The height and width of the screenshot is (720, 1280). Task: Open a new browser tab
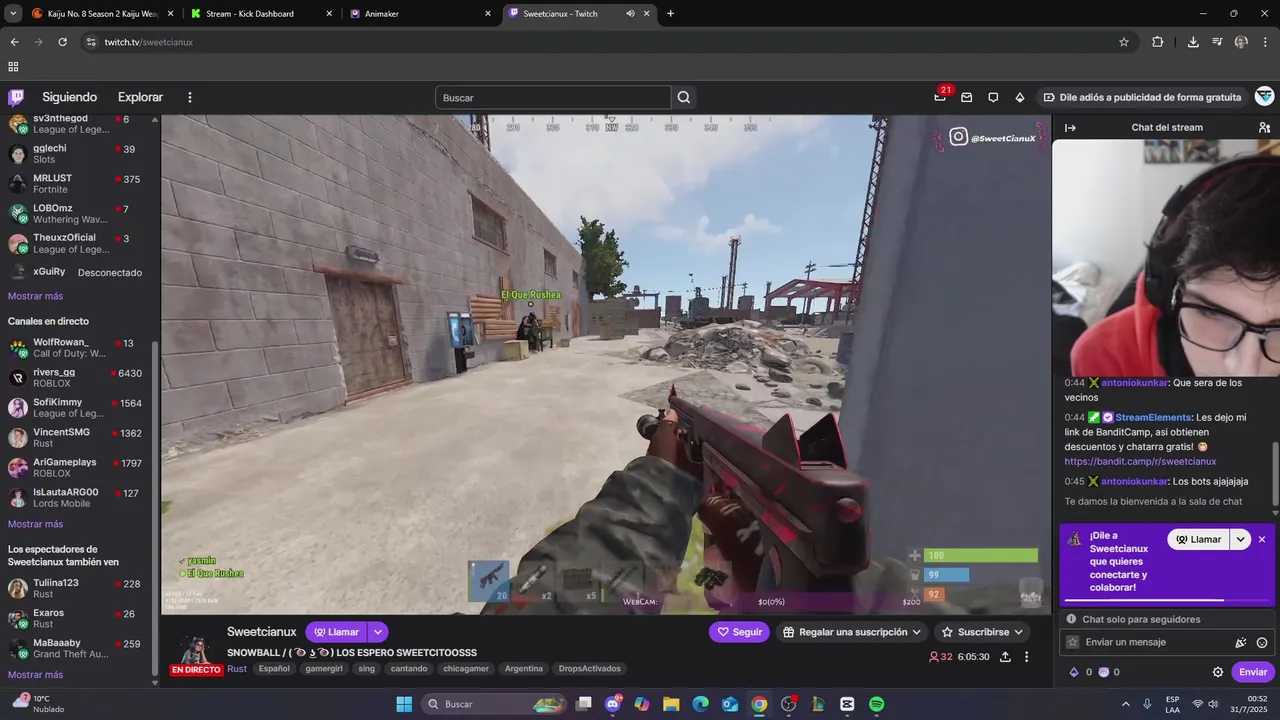pos(670,13)
